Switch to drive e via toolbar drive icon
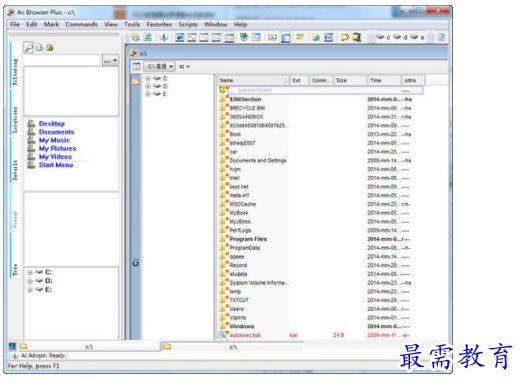521x388 pixels. click(417, 37)
